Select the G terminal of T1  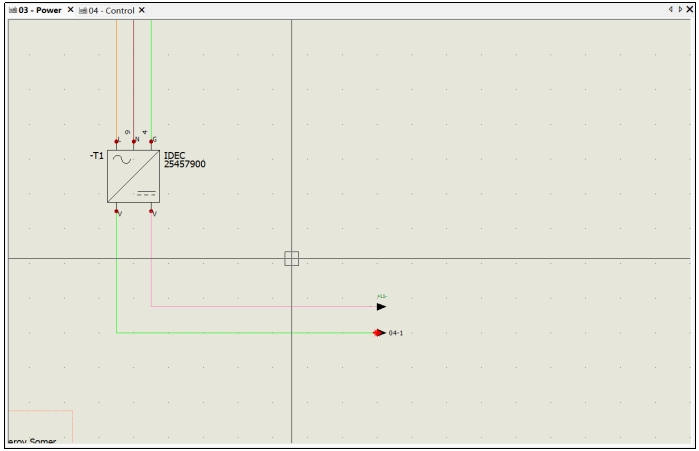pyautogui.click(x=151, y=142)
